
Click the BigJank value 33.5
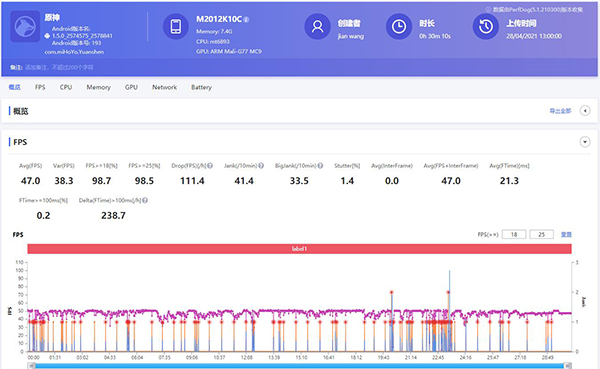tap(299, 181)
